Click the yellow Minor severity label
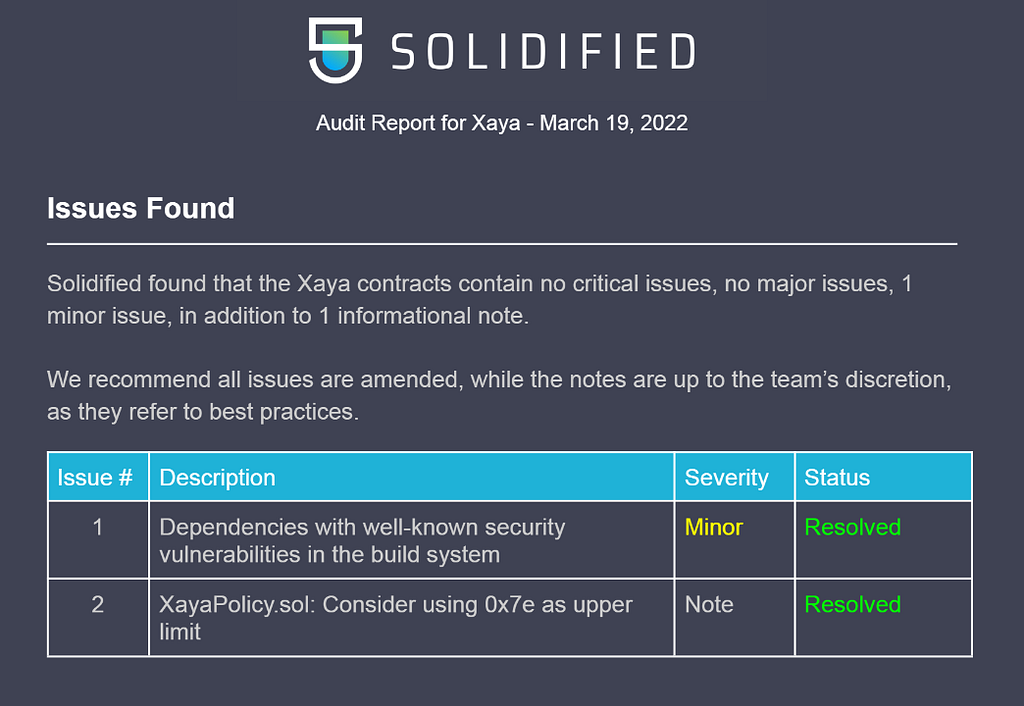Viewport: 1024px width, 706px height. click(714, 527)
